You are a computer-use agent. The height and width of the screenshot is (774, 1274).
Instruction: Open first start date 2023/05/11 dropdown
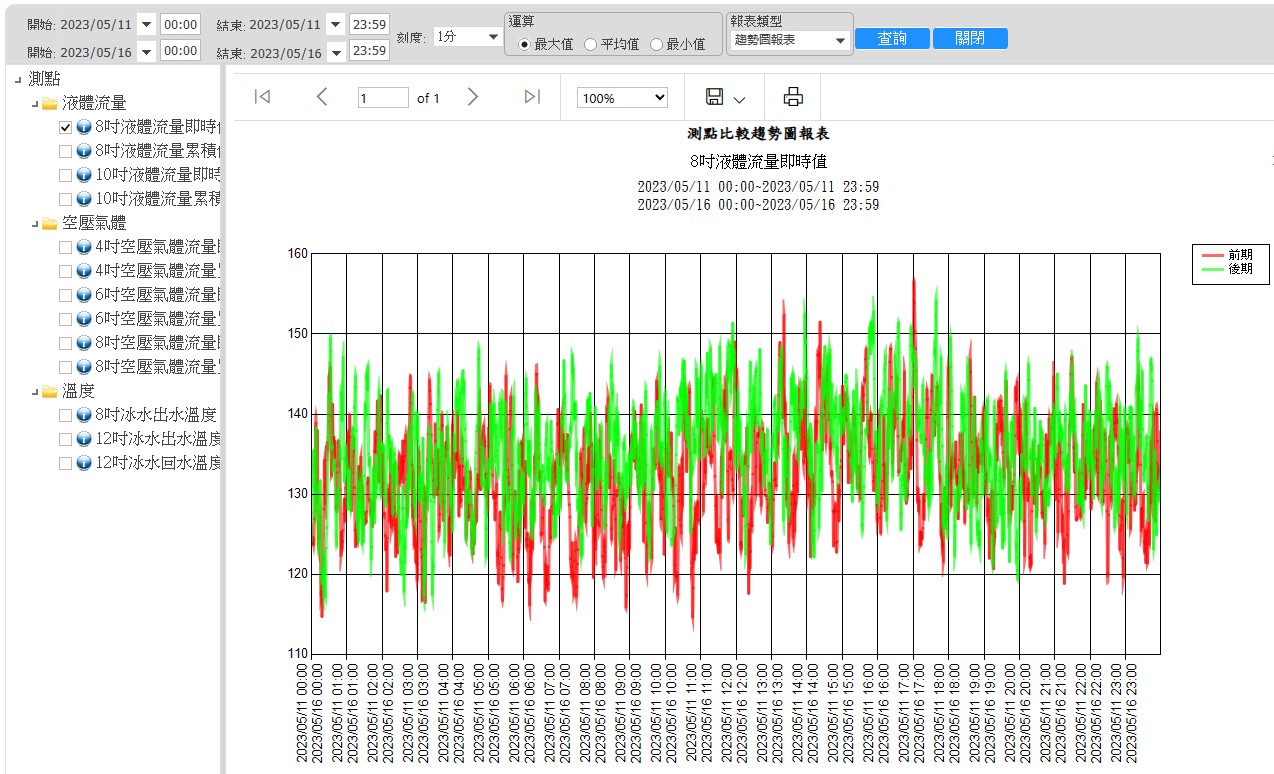coord(145,24)
